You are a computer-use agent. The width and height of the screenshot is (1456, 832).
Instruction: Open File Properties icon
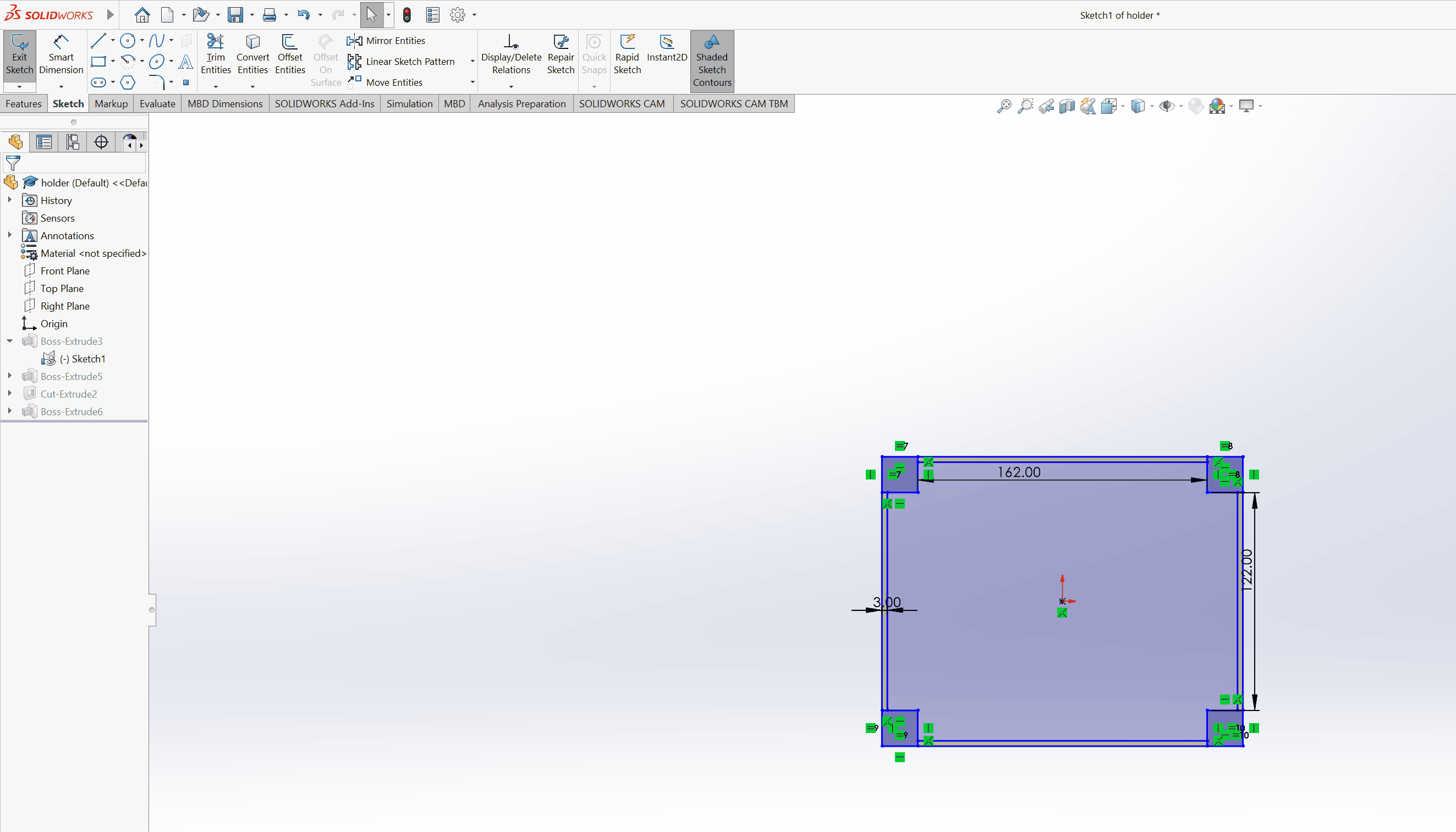tap(432, 15)
